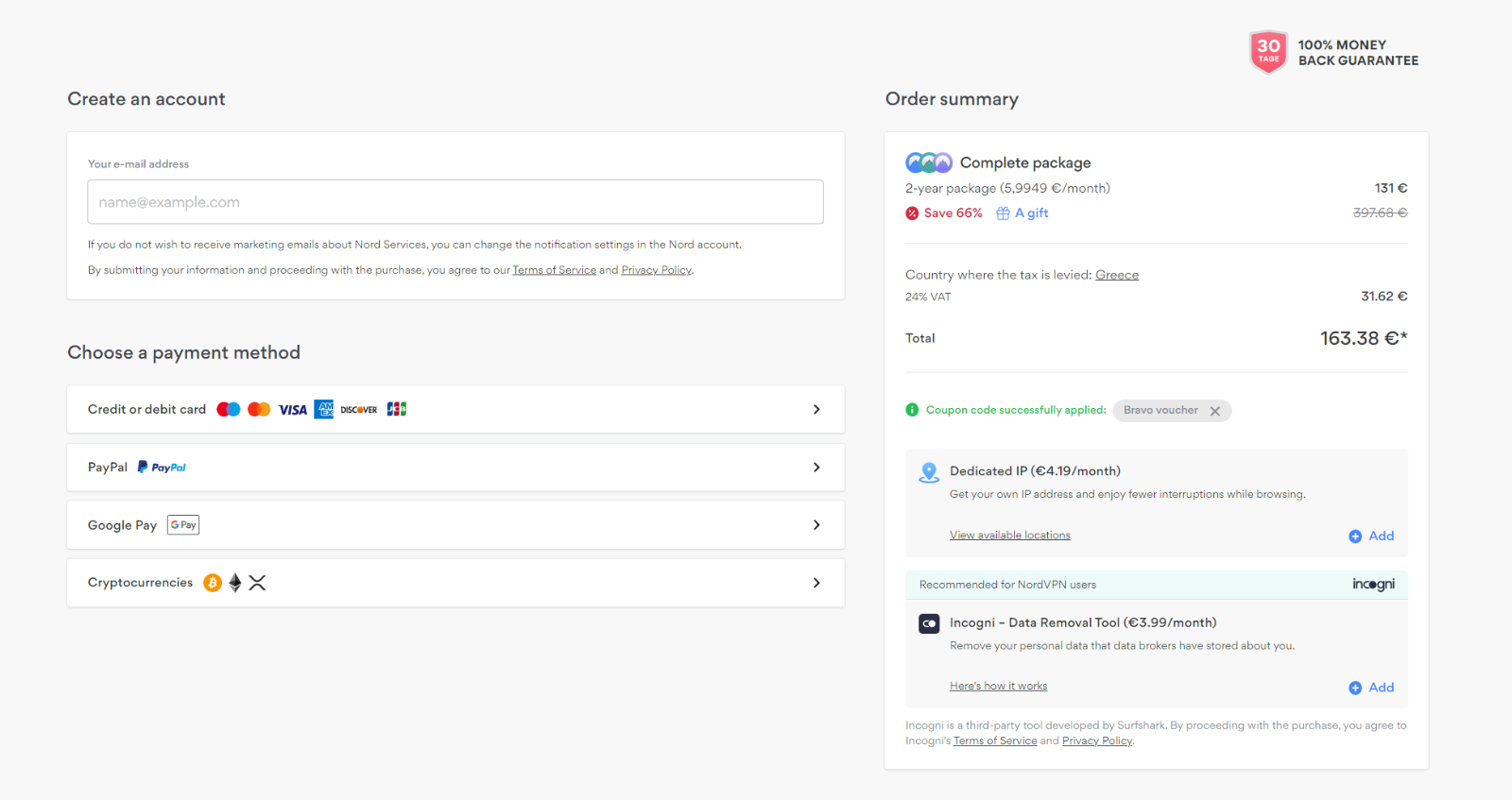Choose PayPal as payment method

(x=455, y=468)
